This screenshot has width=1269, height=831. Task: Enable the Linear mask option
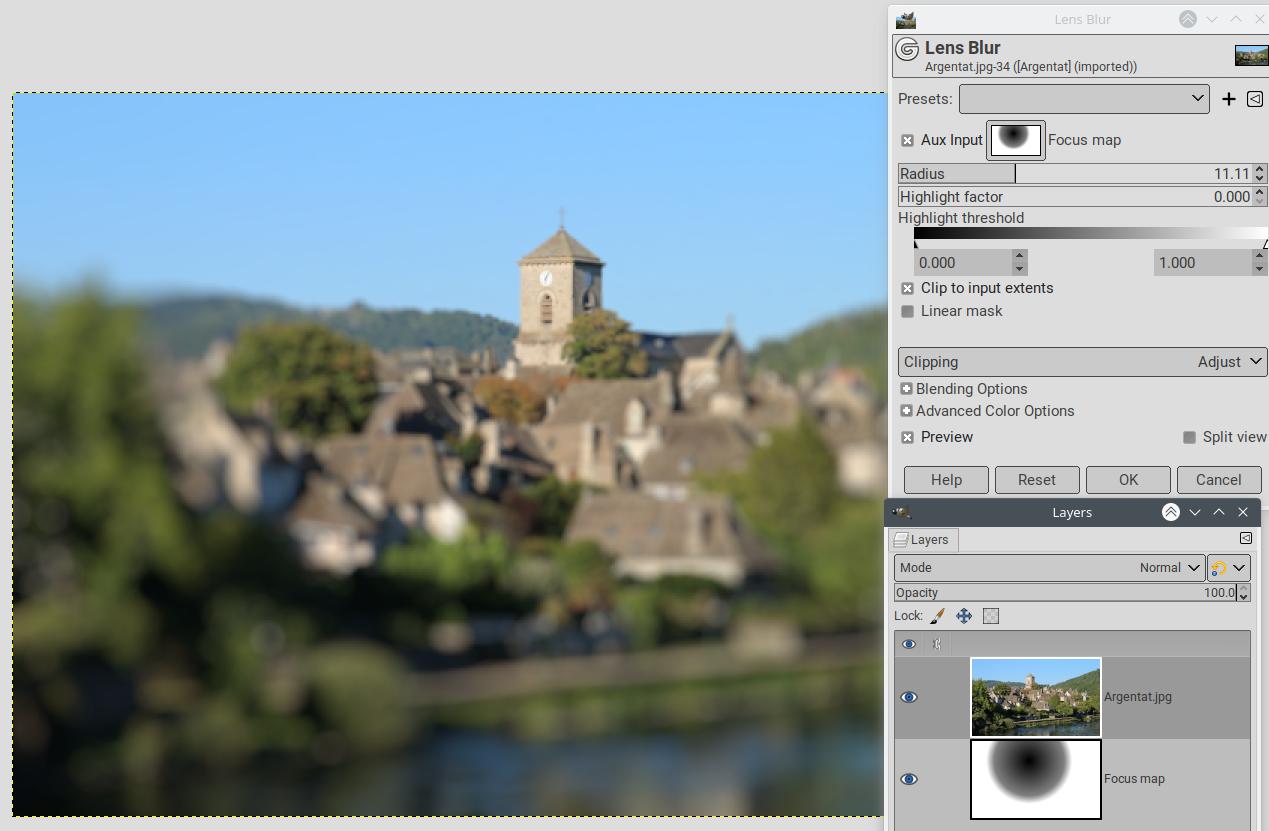(907, 311)
